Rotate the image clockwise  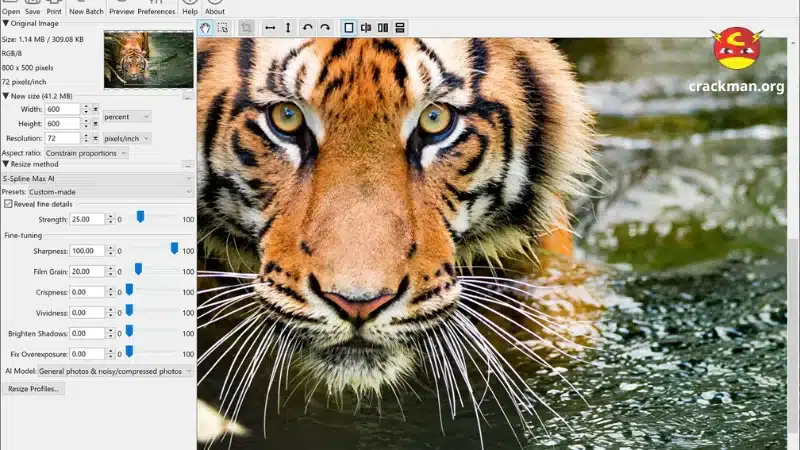click(325, 28)
